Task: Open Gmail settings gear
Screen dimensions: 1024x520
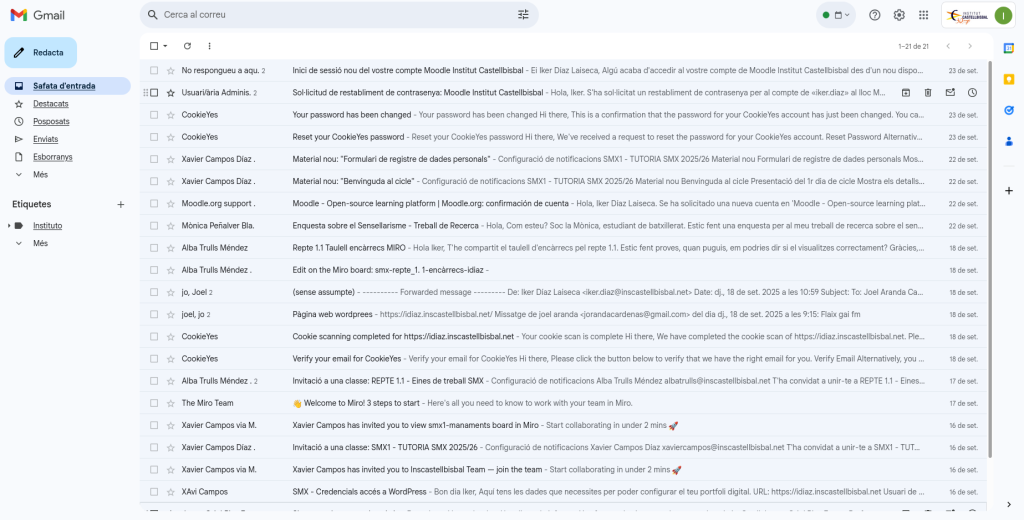Action: (x=899, y=15)
